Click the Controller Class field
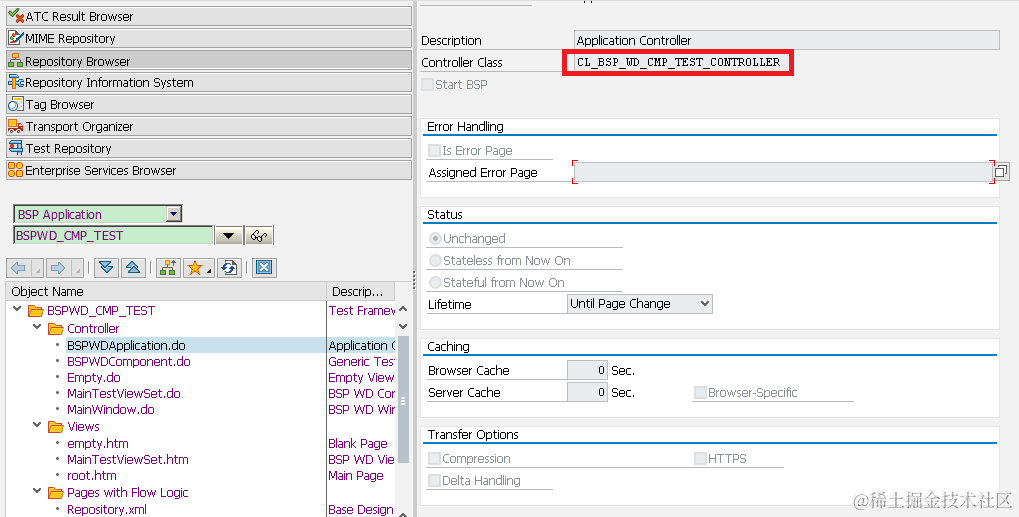 (678, 62)
